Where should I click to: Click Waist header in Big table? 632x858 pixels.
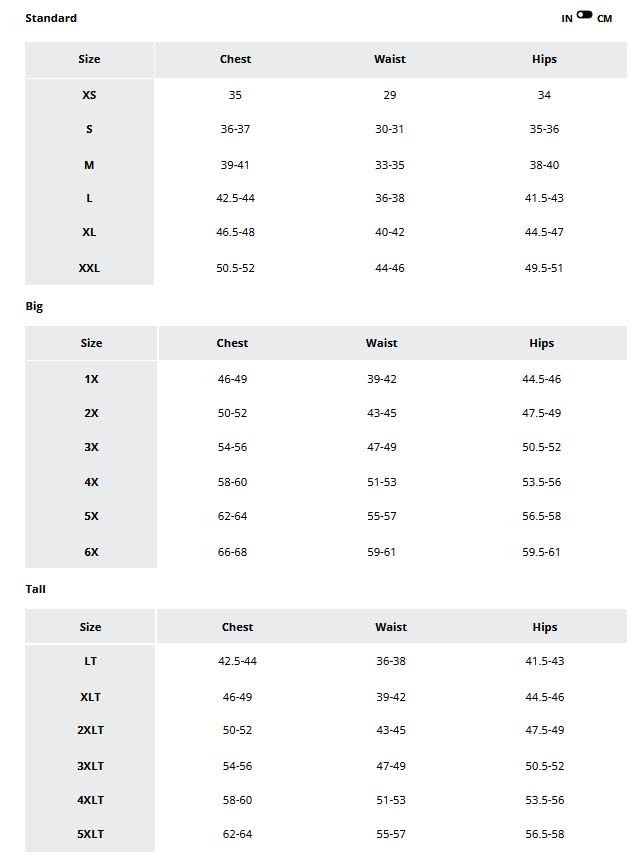[381, 343]
